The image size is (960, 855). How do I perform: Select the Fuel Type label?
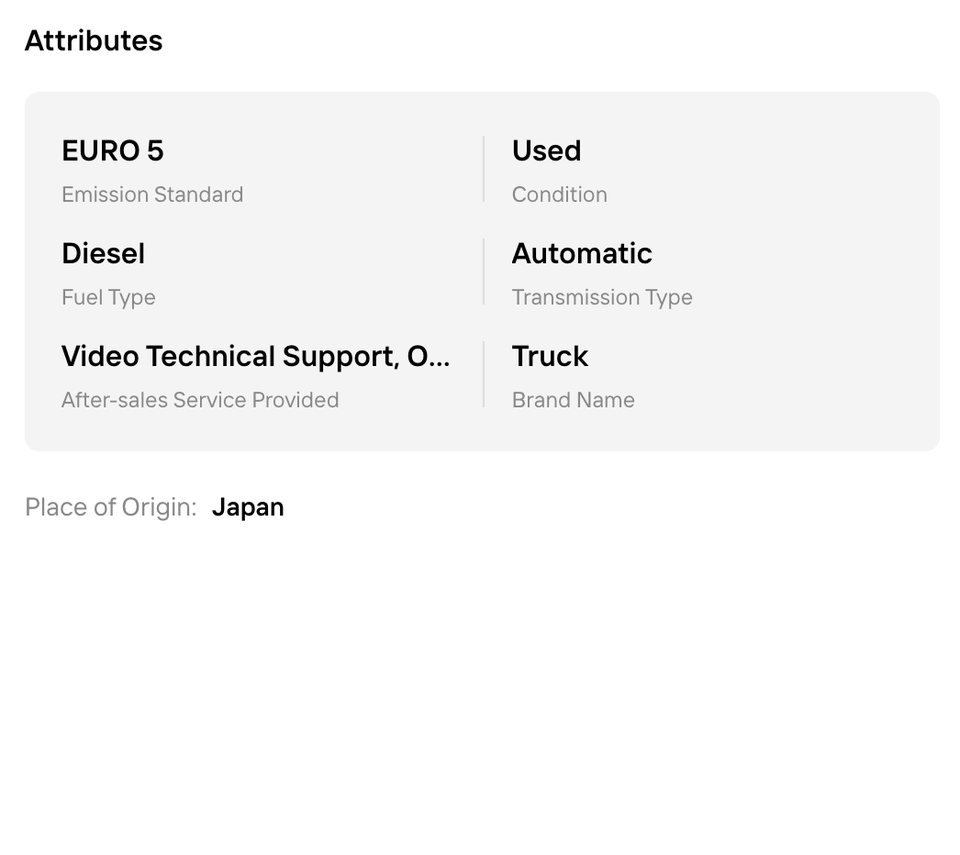click(108, 298)
